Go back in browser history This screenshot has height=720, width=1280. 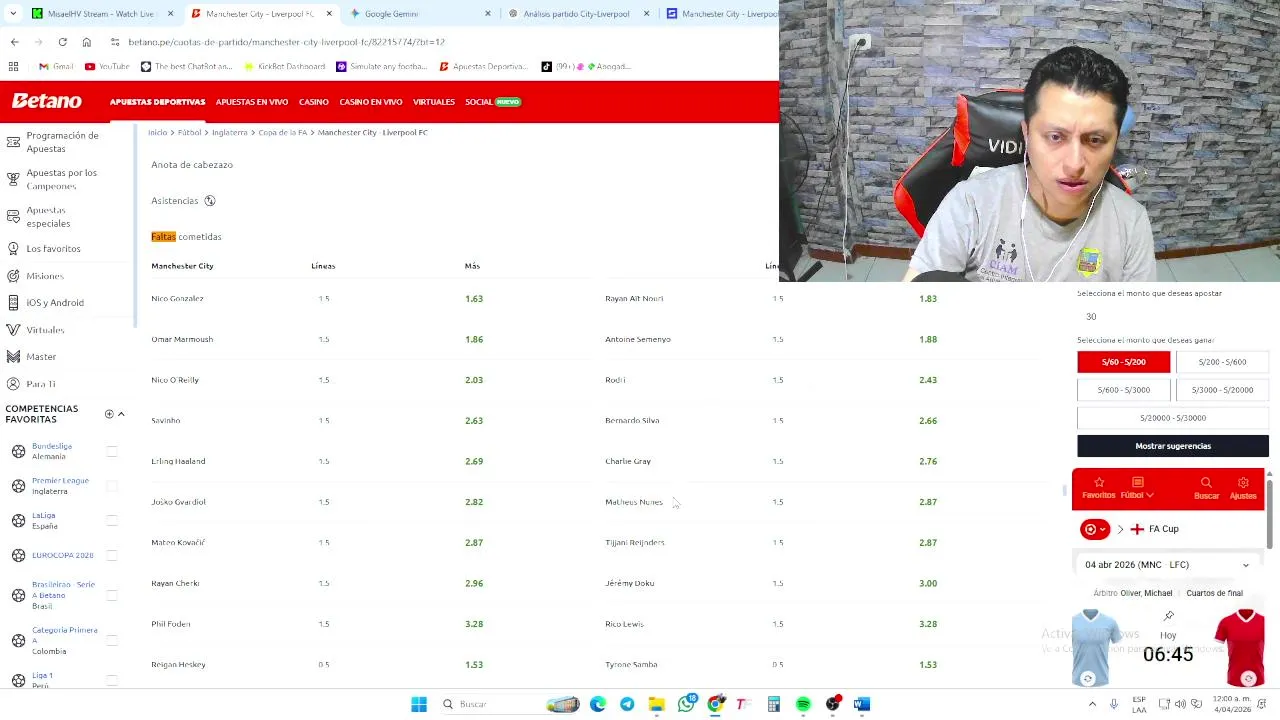[14, 42]
